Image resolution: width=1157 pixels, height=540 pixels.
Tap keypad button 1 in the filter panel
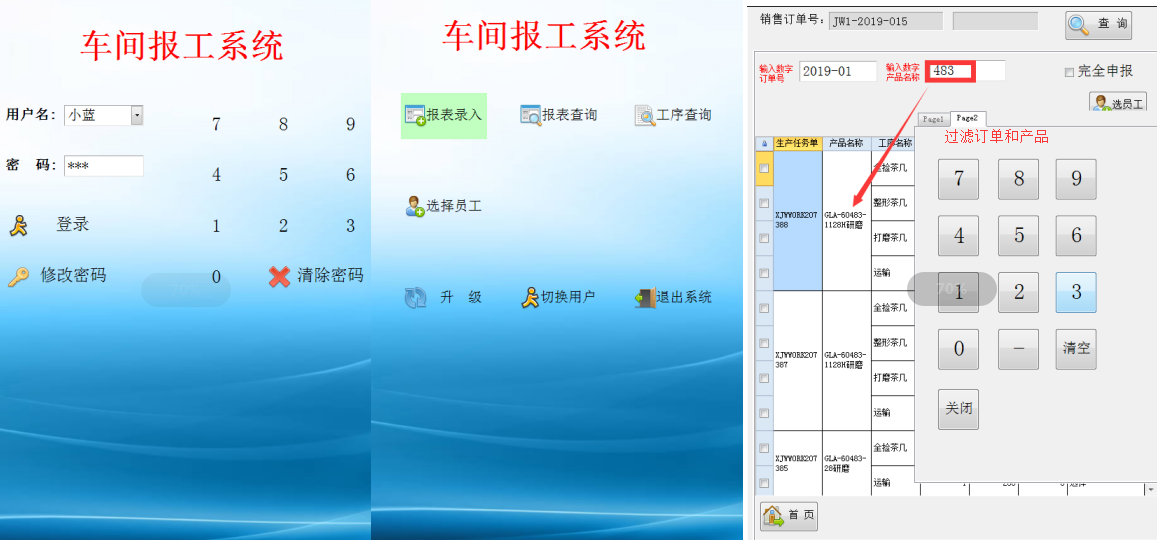point(959,293)
